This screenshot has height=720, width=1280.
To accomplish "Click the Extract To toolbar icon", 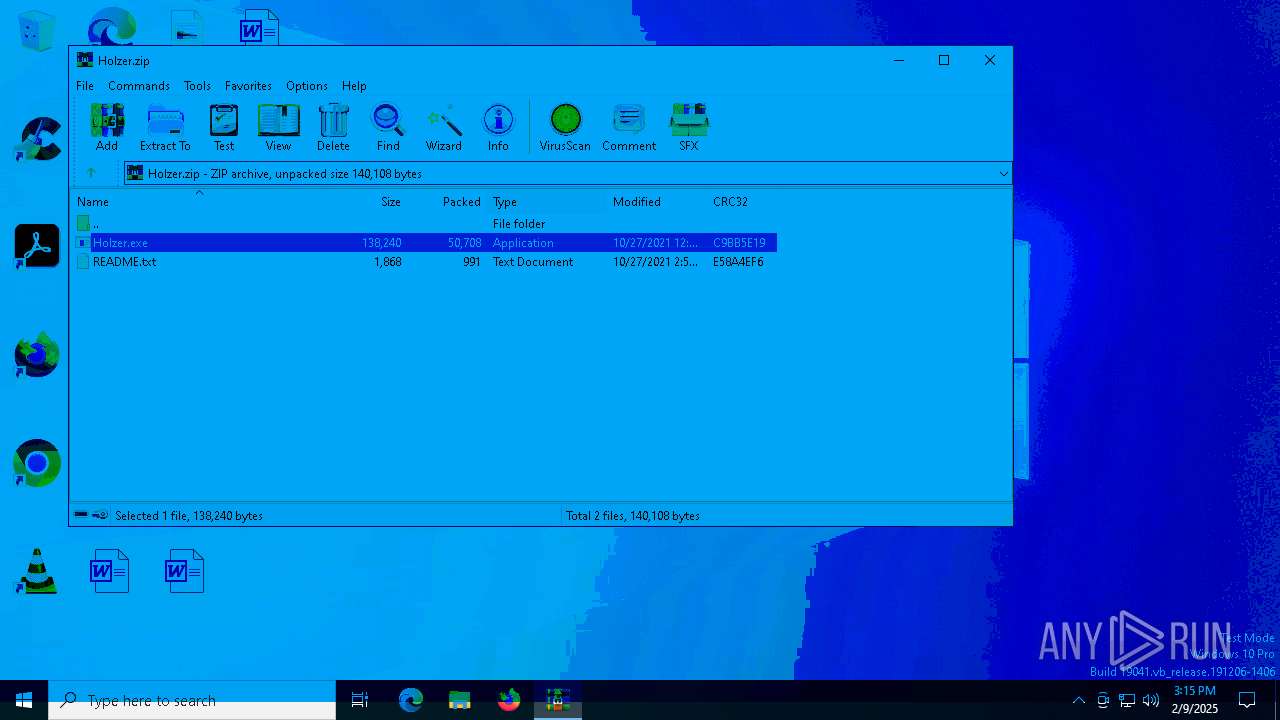I will click(x=165, y=121).
